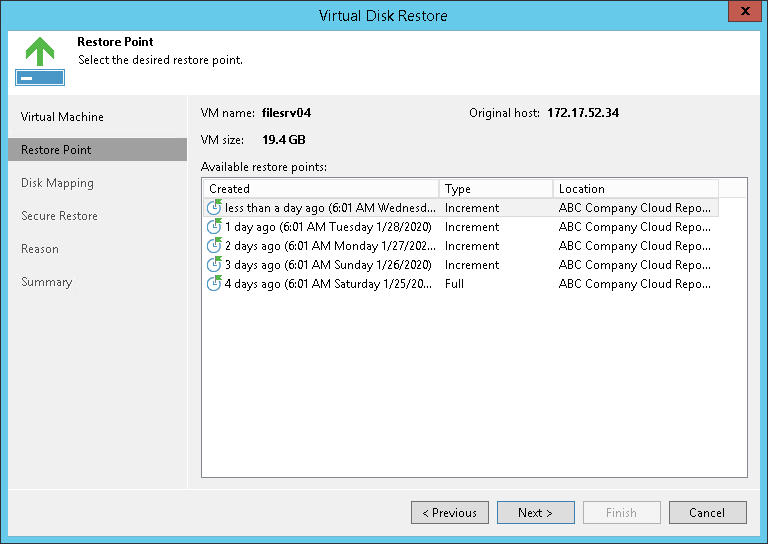The height and width of the screenshot is (544, 768).
Task: Go to the Virtual Machine step
Action: (x=62, y=117)
